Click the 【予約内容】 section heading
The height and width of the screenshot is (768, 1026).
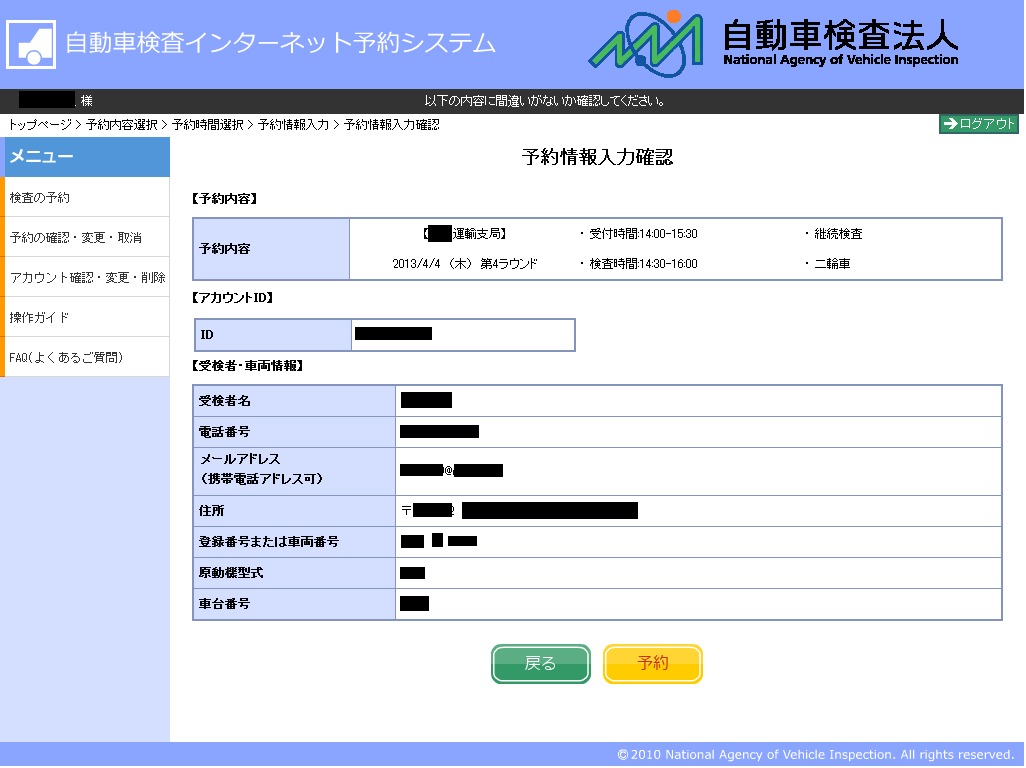click(x=224, y=198)
